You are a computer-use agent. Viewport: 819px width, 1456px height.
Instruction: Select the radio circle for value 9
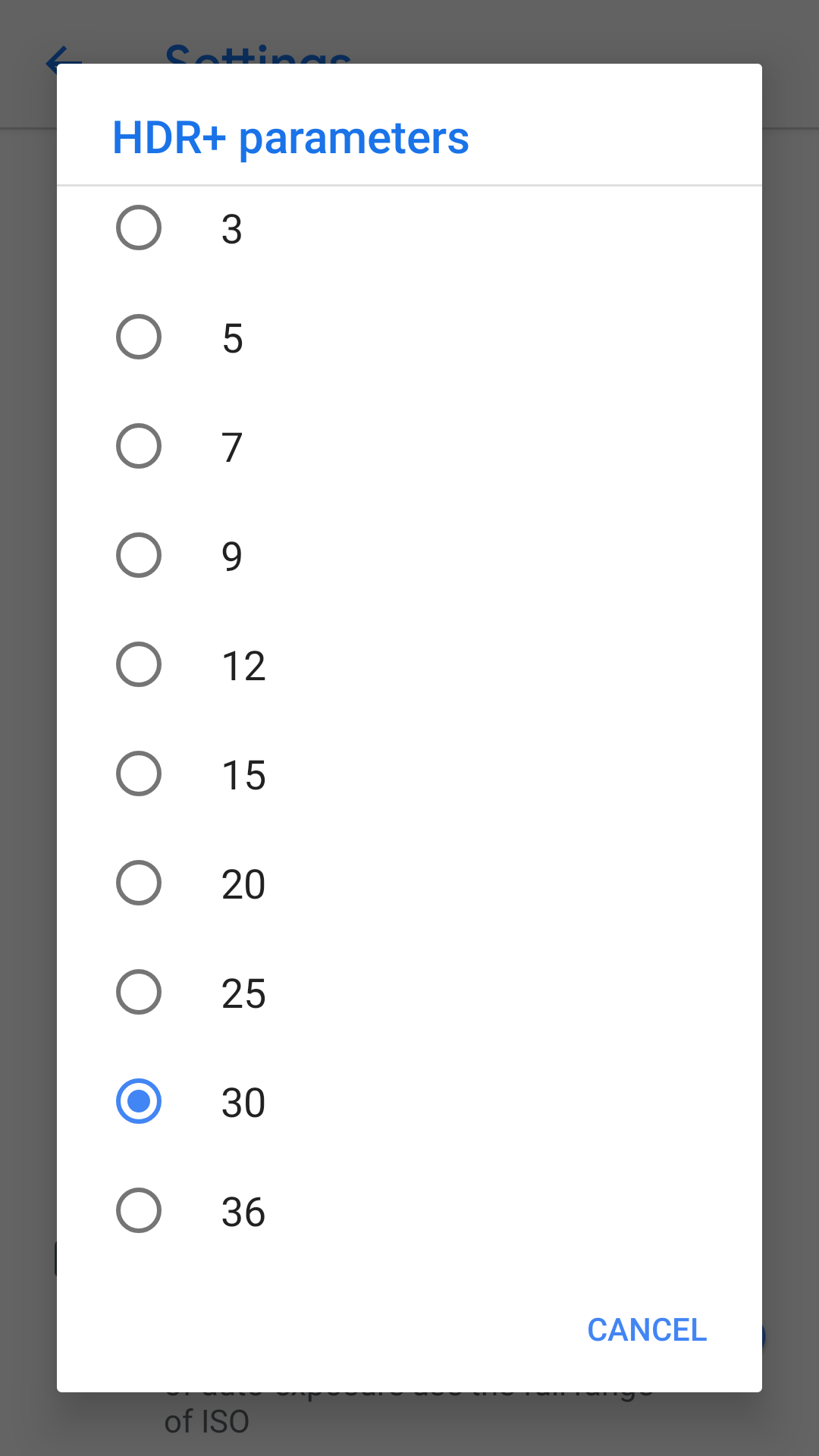pyautogui.click(x=139, y=555)
